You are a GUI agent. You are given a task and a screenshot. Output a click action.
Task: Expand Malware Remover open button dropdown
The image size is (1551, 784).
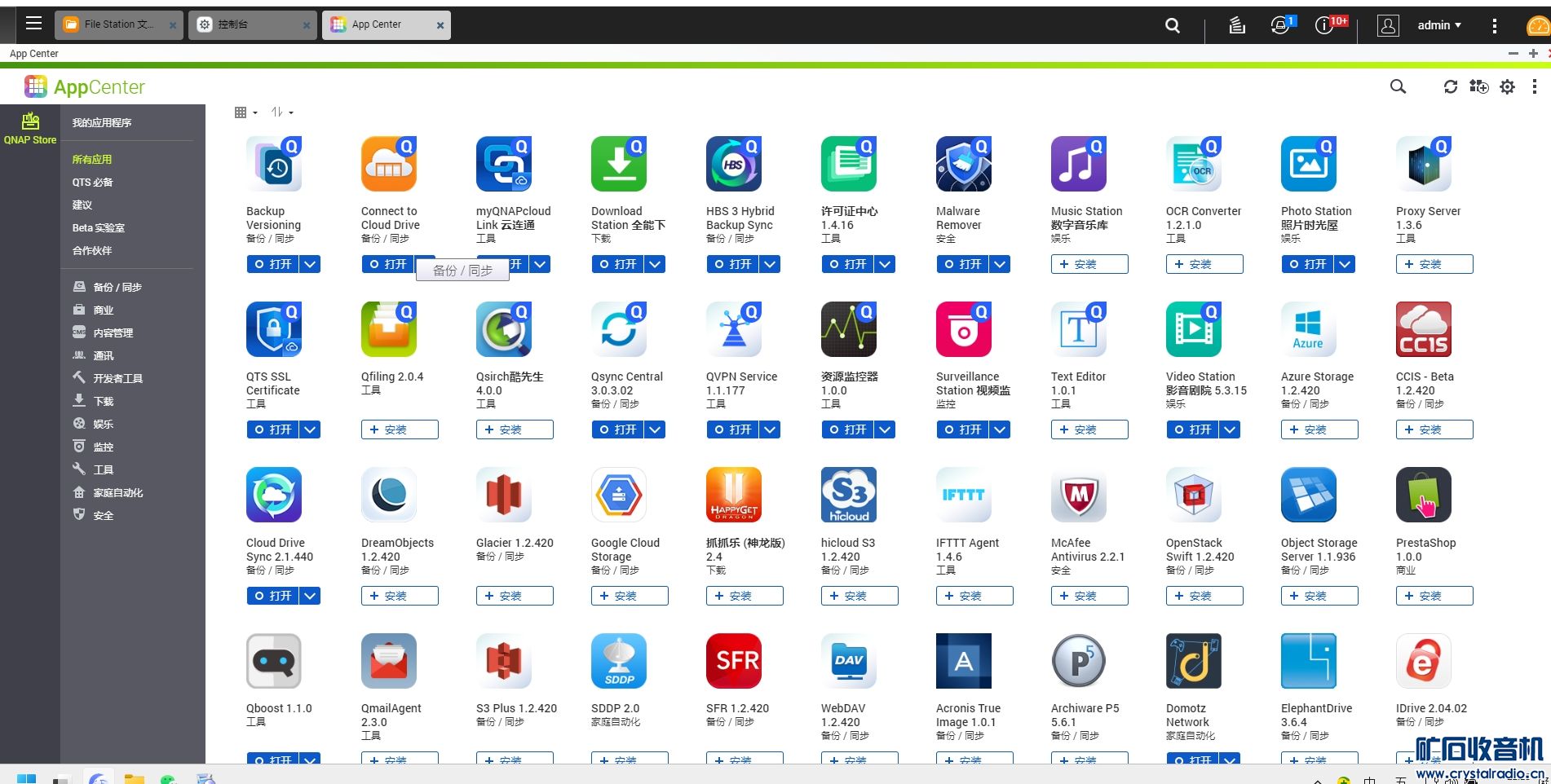(1000, 264)
